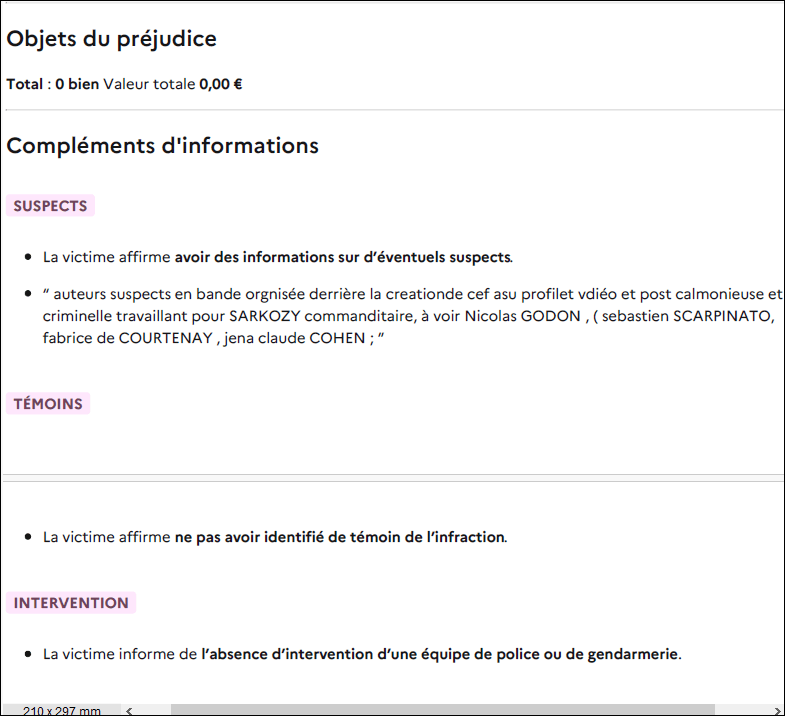Image resolution: width=785 pixels, height=716 pixels.
Task: Click the bold text 'ne pas avoir identifié de témoin'
Action: click(x=340, y=537)
